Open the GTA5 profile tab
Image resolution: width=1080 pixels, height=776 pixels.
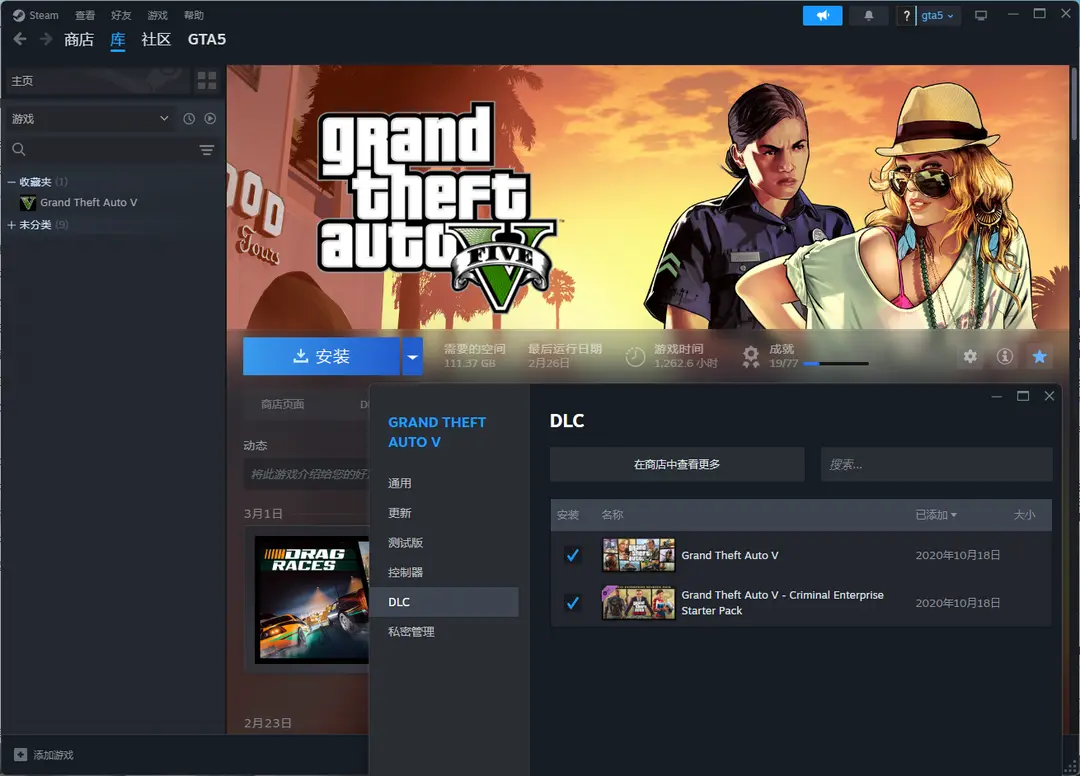[x=207, y=40]
